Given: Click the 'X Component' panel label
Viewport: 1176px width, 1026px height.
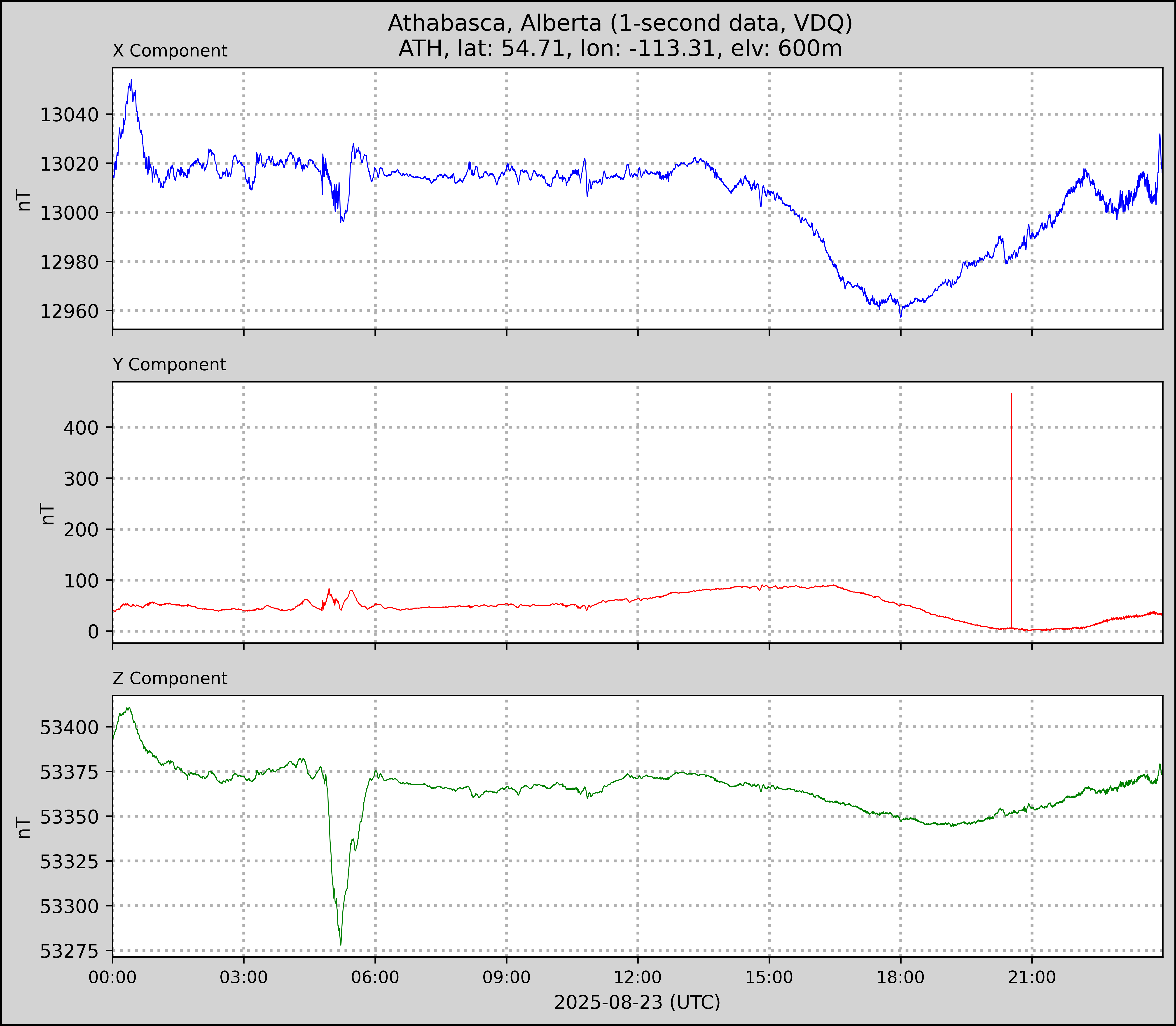Looking at the screenshot, I should (170, 51).
